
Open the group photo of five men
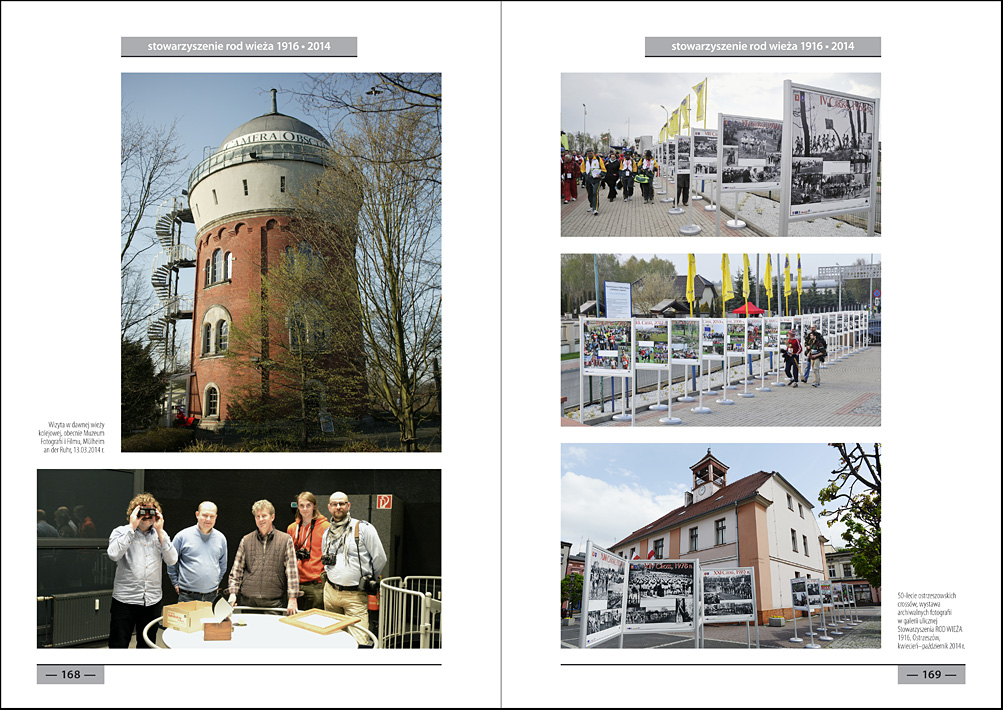[x=239, y=558]
